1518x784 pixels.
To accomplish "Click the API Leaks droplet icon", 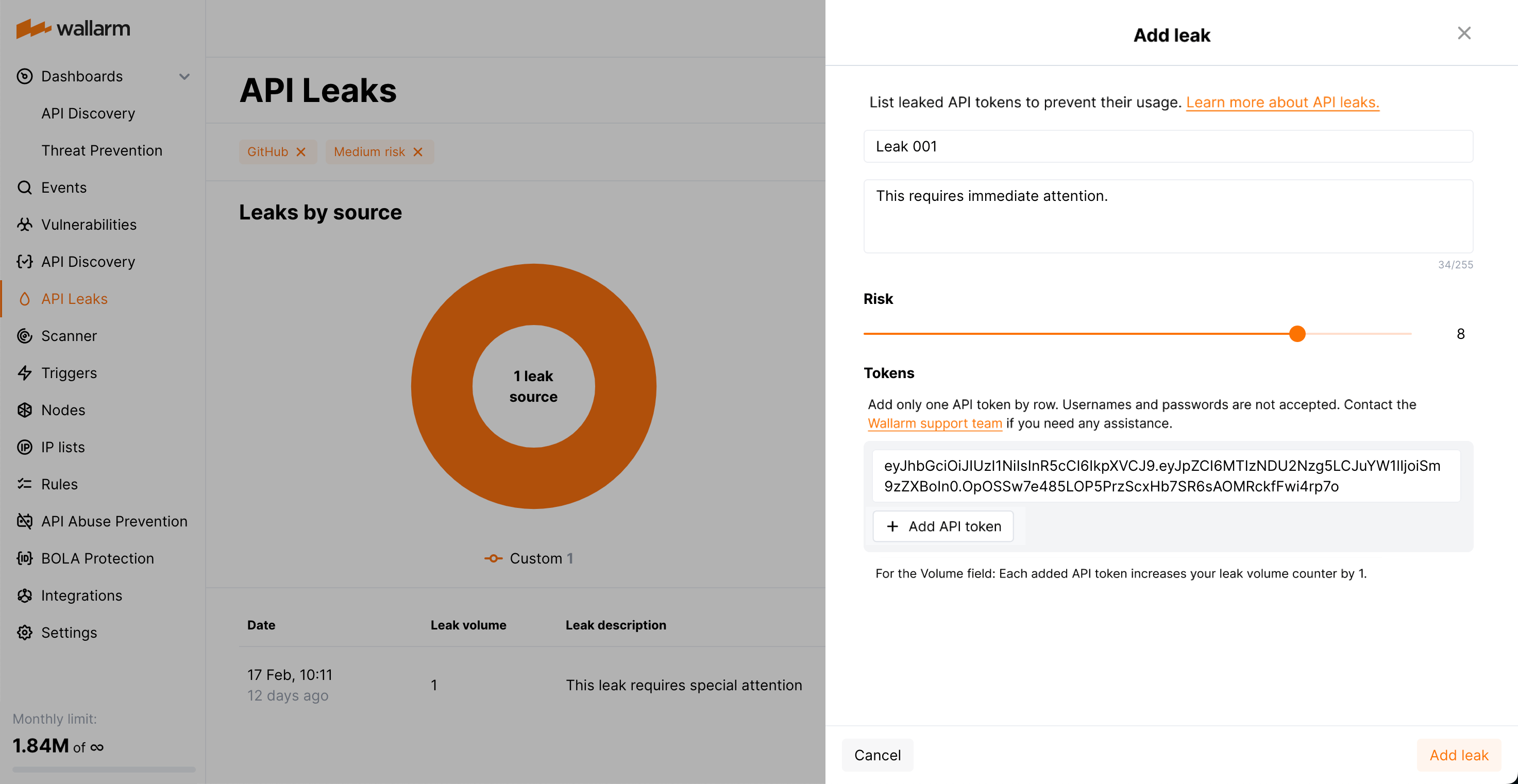I will click(x=25, y=299).
